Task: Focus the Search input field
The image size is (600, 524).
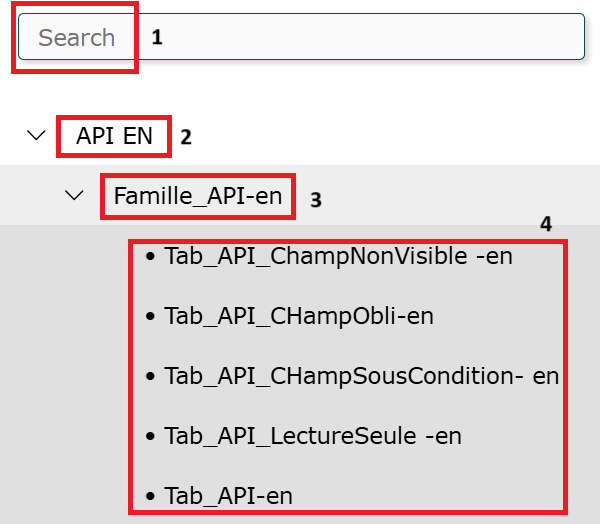Action: coord(350,38)
